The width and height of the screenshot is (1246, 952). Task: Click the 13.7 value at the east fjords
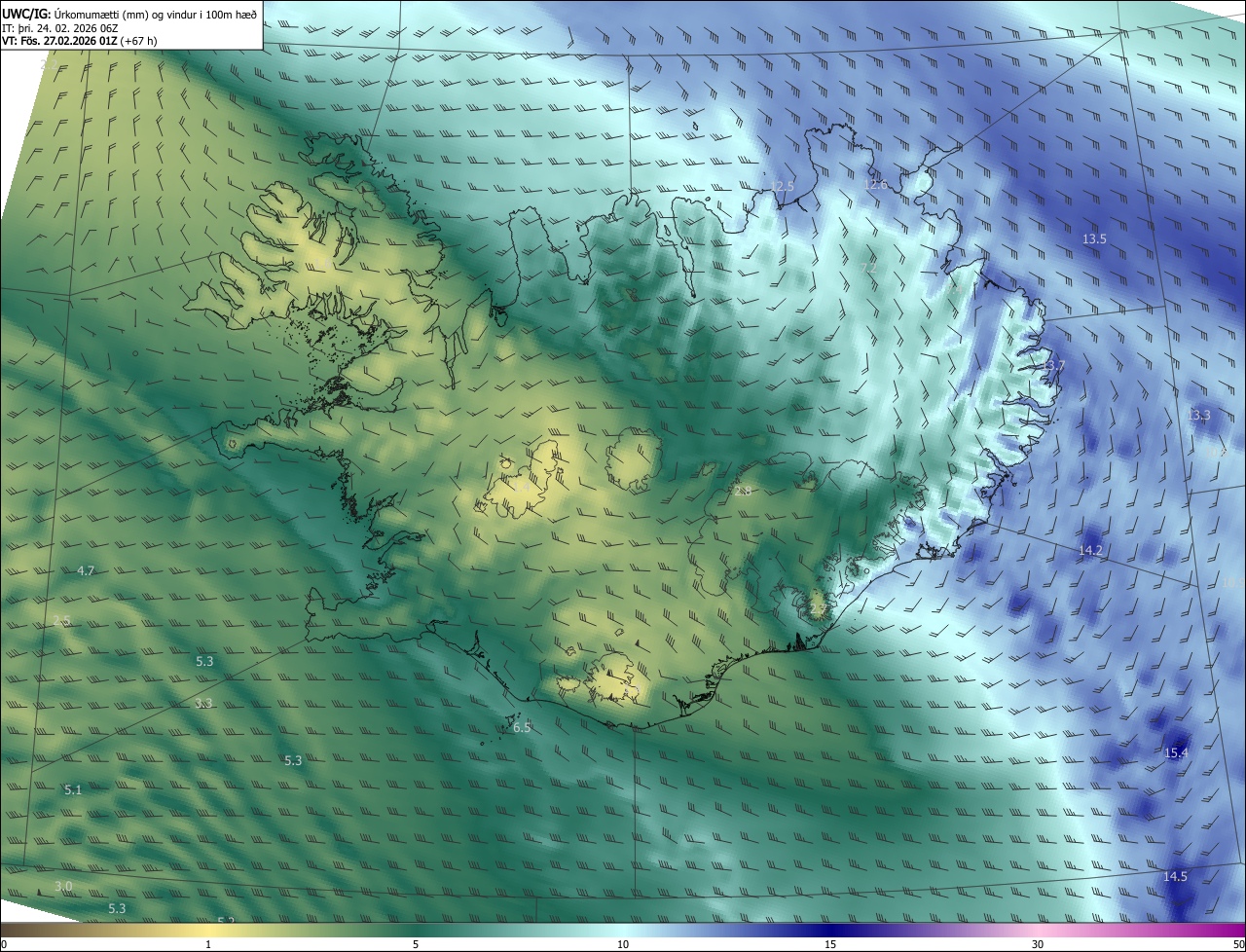(x=1054, y=366)
